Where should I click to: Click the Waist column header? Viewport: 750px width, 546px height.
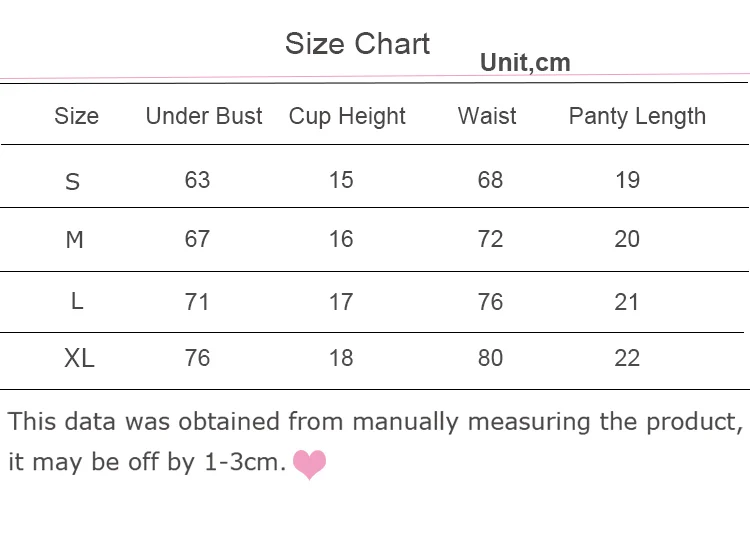487,116
